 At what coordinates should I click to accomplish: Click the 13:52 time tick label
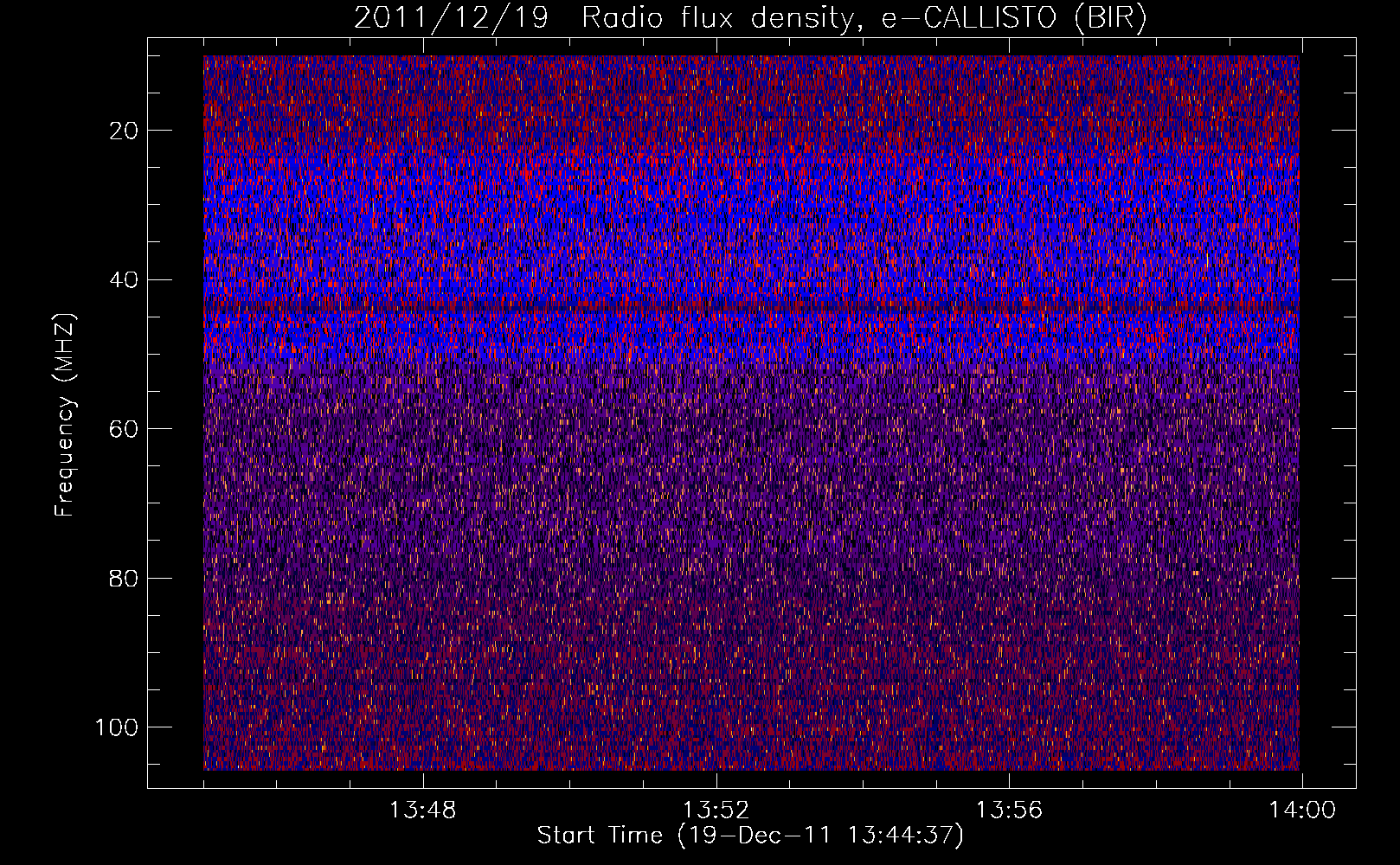coord(716,811)
